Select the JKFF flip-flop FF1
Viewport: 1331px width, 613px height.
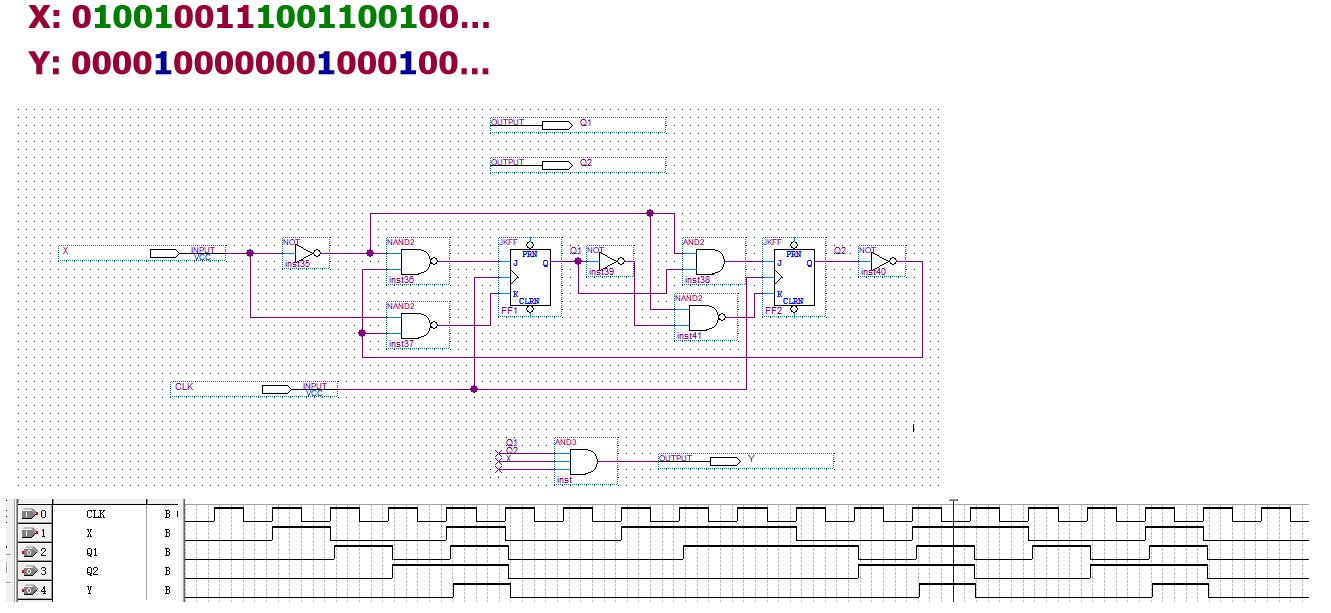pyautogui.click(x=528, y=278)
